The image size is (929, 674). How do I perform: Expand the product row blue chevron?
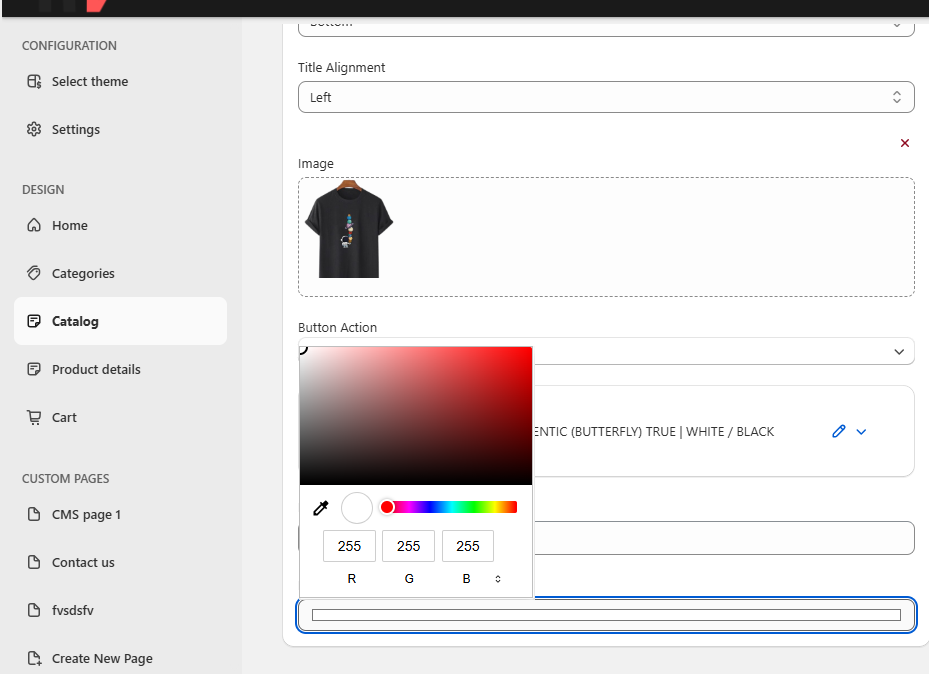[861, 432]
